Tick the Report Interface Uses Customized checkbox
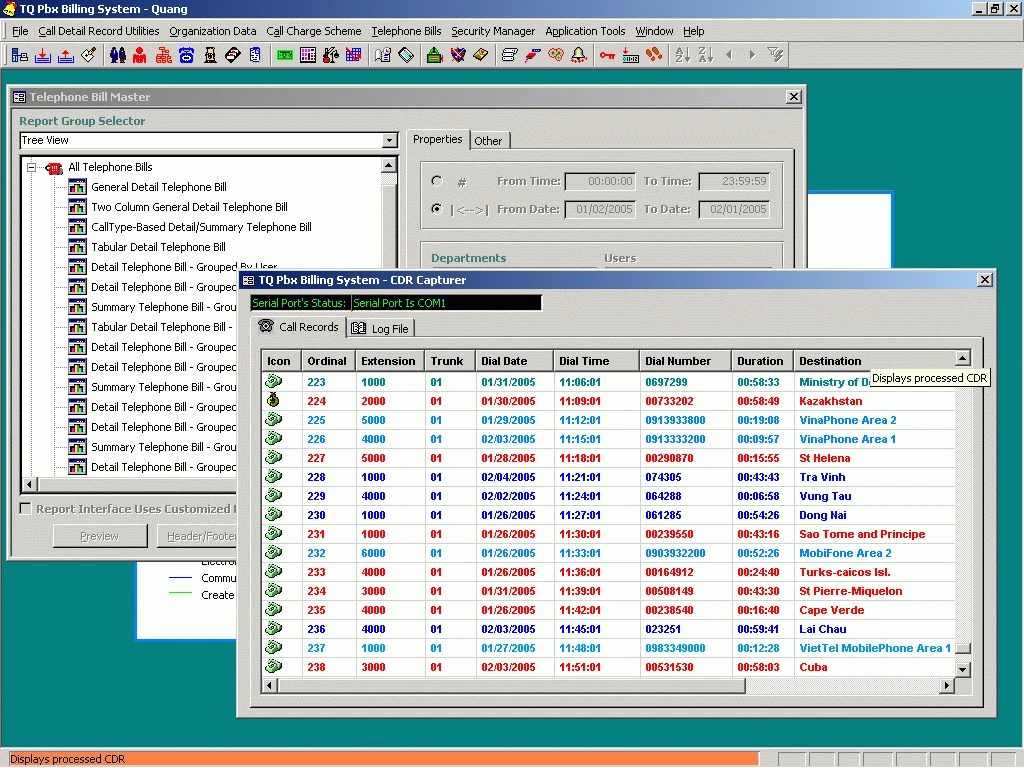The width and height of the screenshot is (1024, 768). point(26,509)
